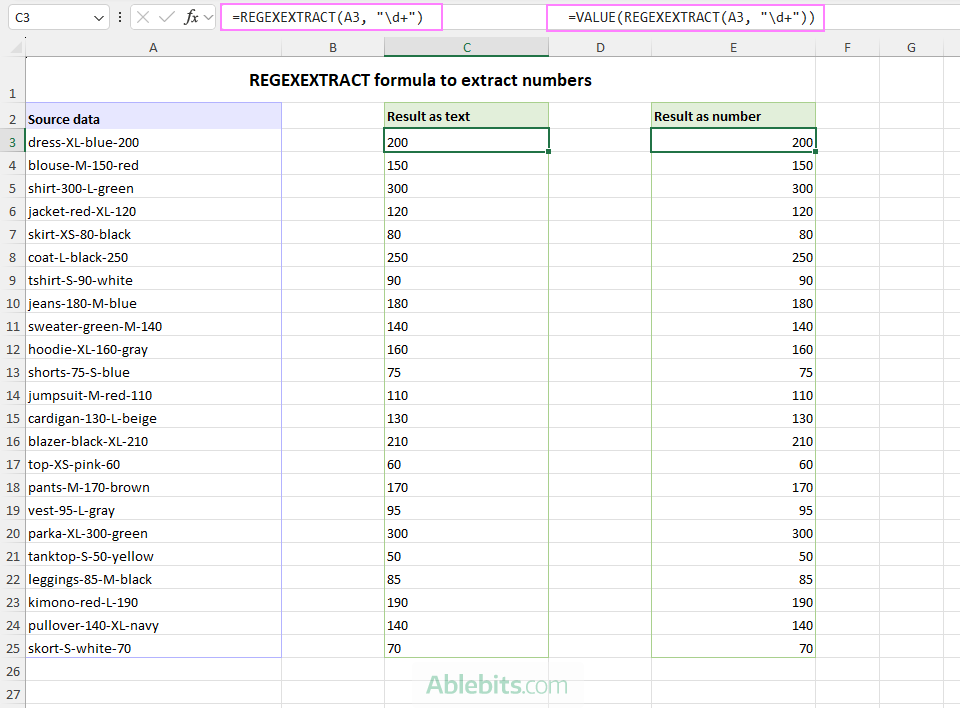Select cell 'dress-XL-blue-200'
Screen dimensions: 960x708
153,142
